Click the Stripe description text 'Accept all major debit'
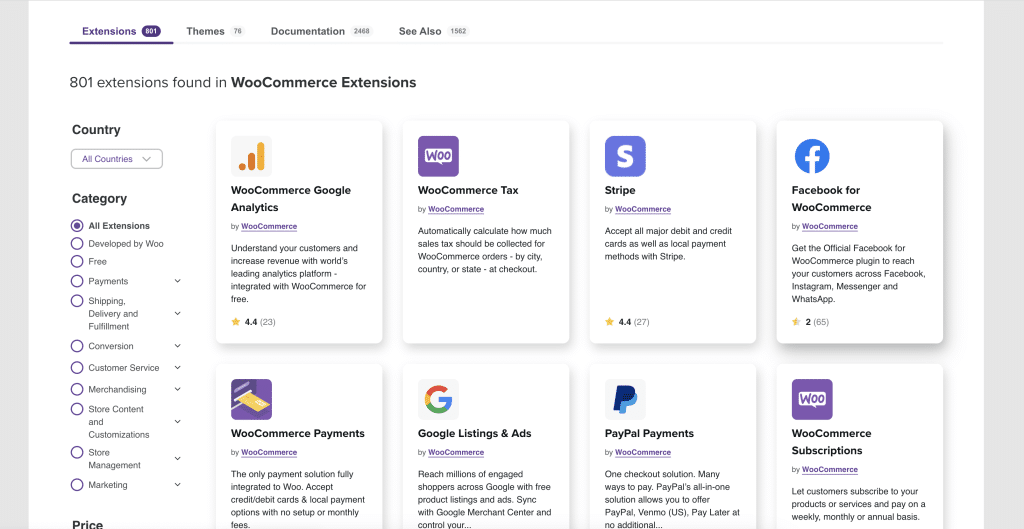Viewport: 1024px width, 529px height. tap(669, 244)
